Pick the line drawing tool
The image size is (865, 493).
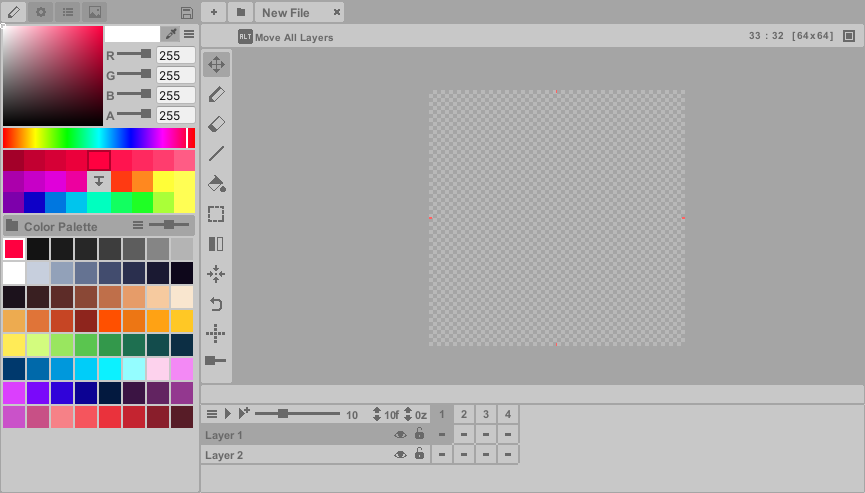click(x=216, y=154)
